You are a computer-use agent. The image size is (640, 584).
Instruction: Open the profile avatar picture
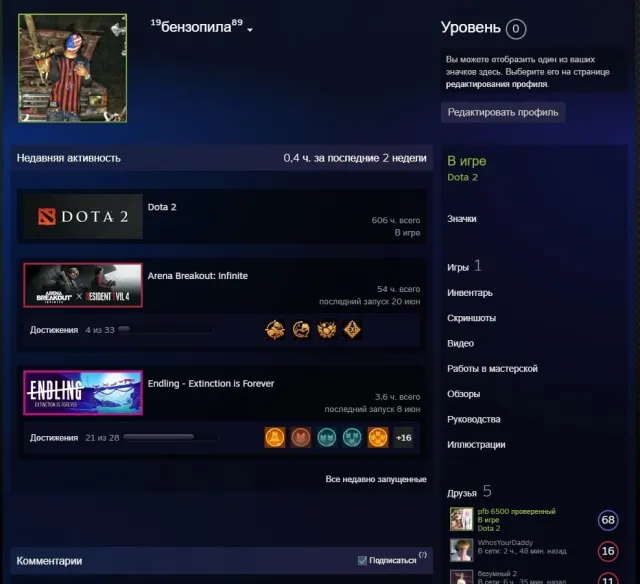click(x=73, y=68)
